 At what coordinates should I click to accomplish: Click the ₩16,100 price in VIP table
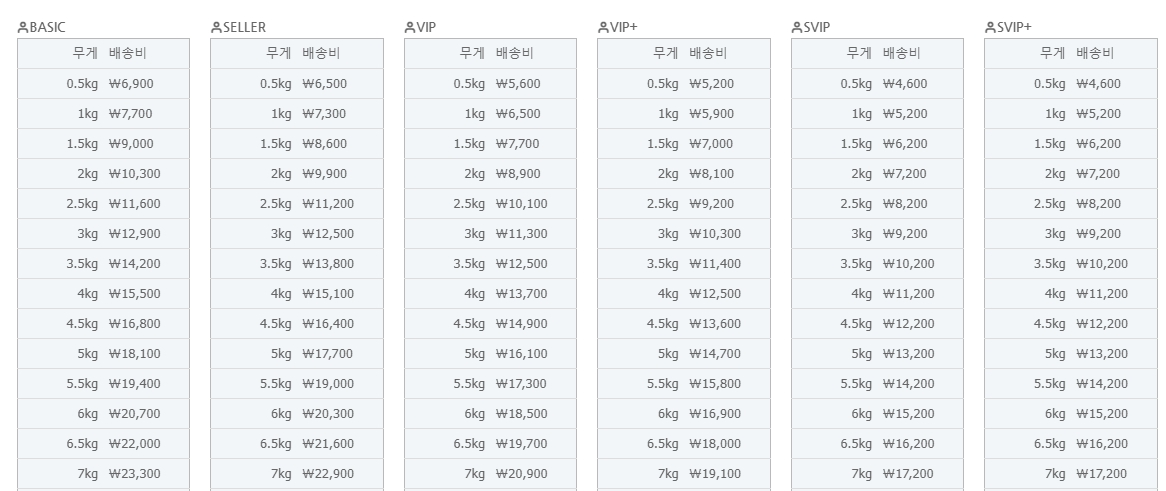522,354
